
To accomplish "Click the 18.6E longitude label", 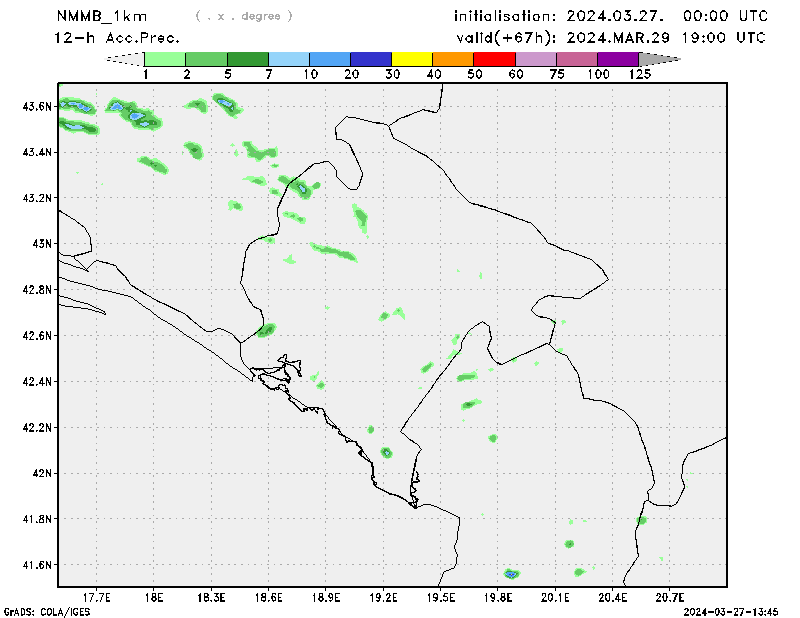I will point(268,598).
